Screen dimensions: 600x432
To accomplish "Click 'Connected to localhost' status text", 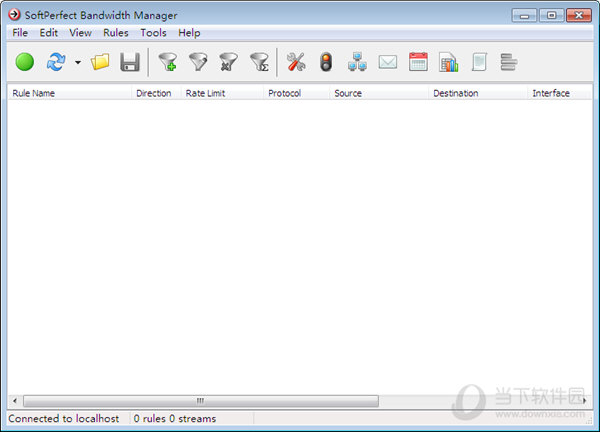I will 64,419.
